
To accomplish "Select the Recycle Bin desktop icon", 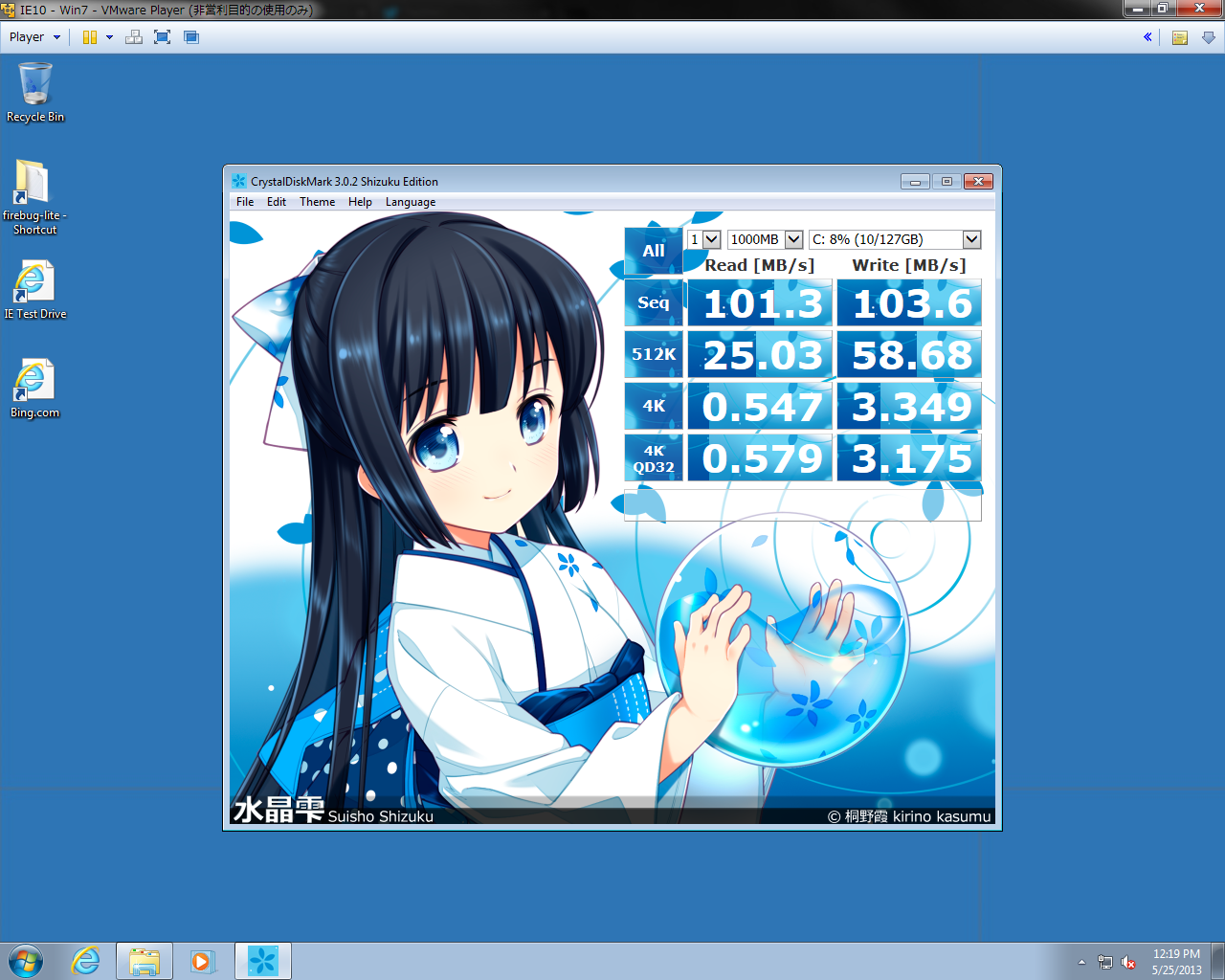I will coord(35,92).
